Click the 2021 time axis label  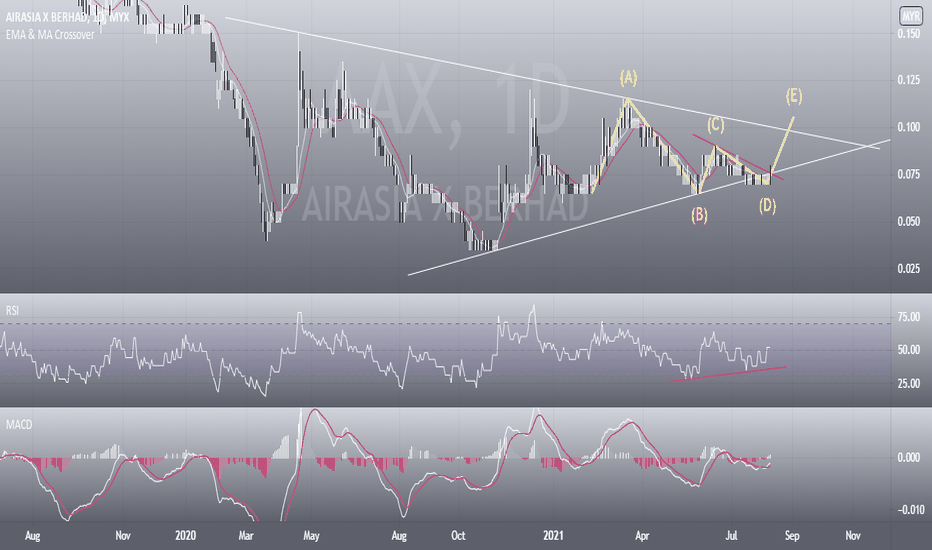click(553, 536)
